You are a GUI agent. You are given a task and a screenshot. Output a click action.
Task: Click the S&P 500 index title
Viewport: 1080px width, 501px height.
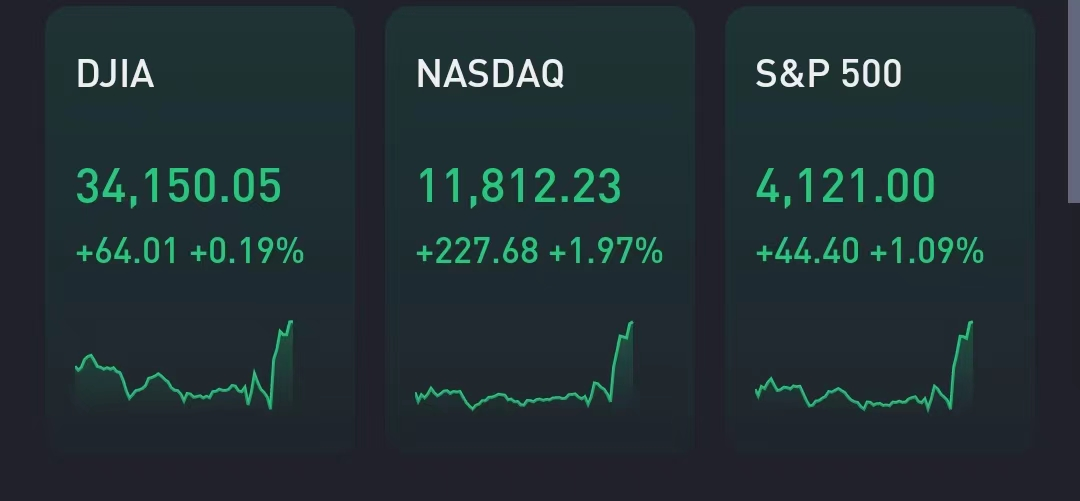point(829,74)
